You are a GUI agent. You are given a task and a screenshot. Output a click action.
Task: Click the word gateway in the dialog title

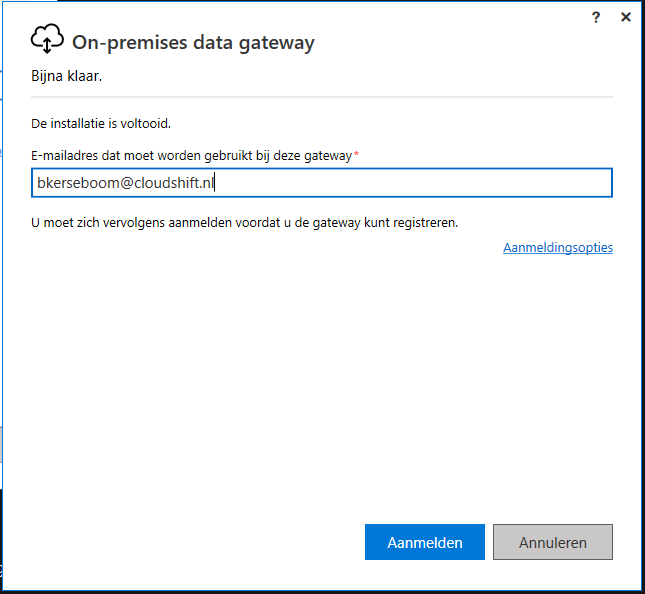click(276, 43)
